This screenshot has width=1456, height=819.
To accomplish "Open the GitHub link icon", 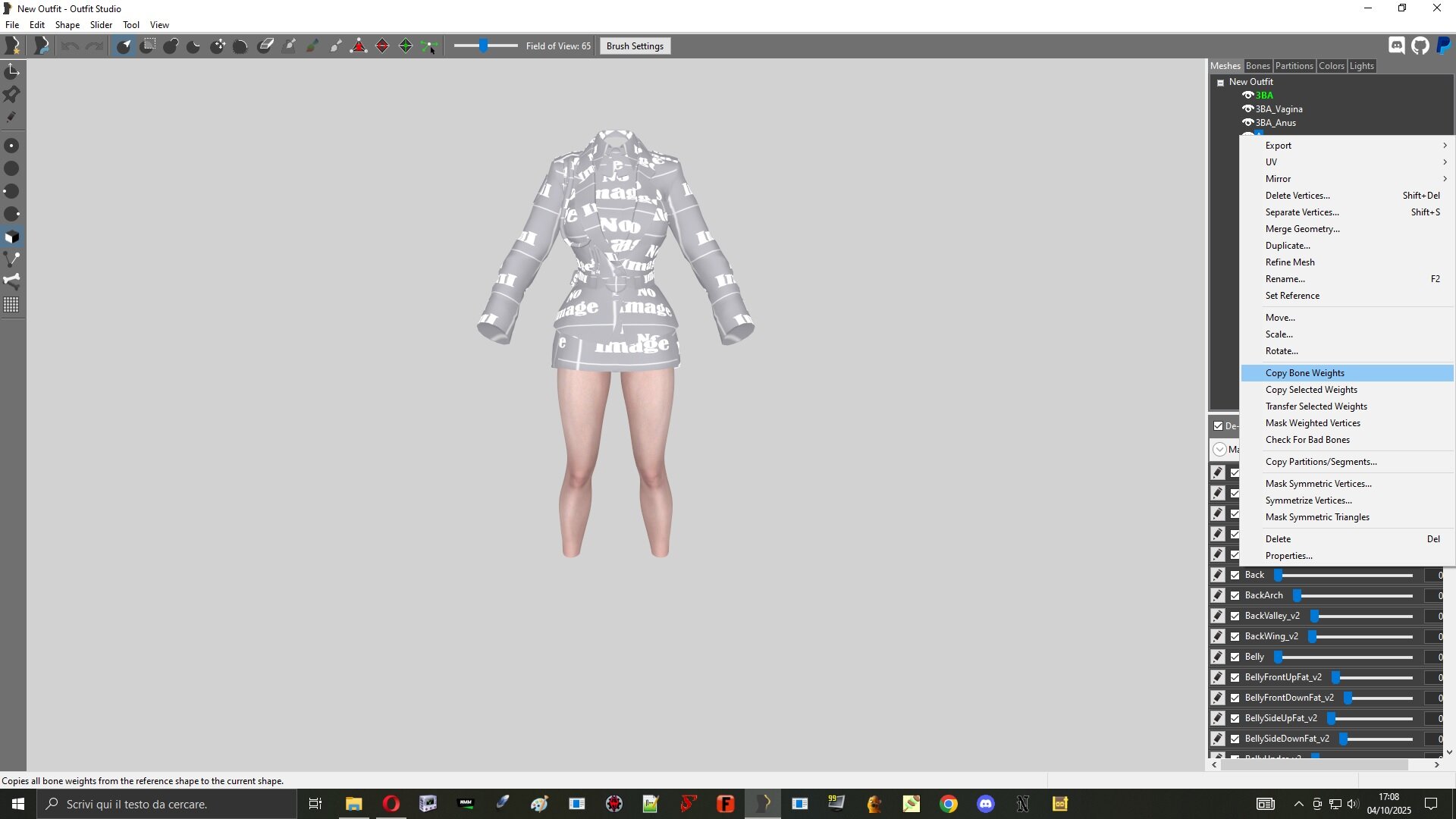I will tap(1420, 46).
